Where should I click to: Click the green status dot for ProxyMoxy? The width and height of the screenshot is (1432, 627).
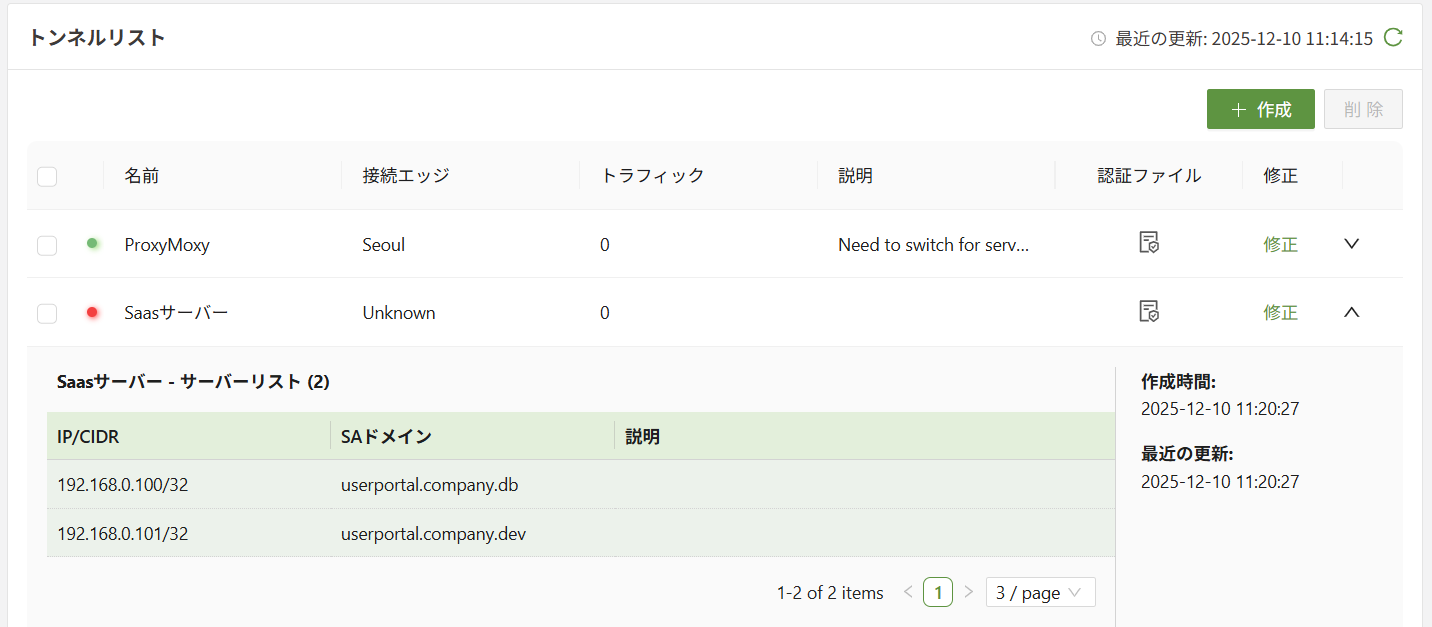click(x=93, y=243)
